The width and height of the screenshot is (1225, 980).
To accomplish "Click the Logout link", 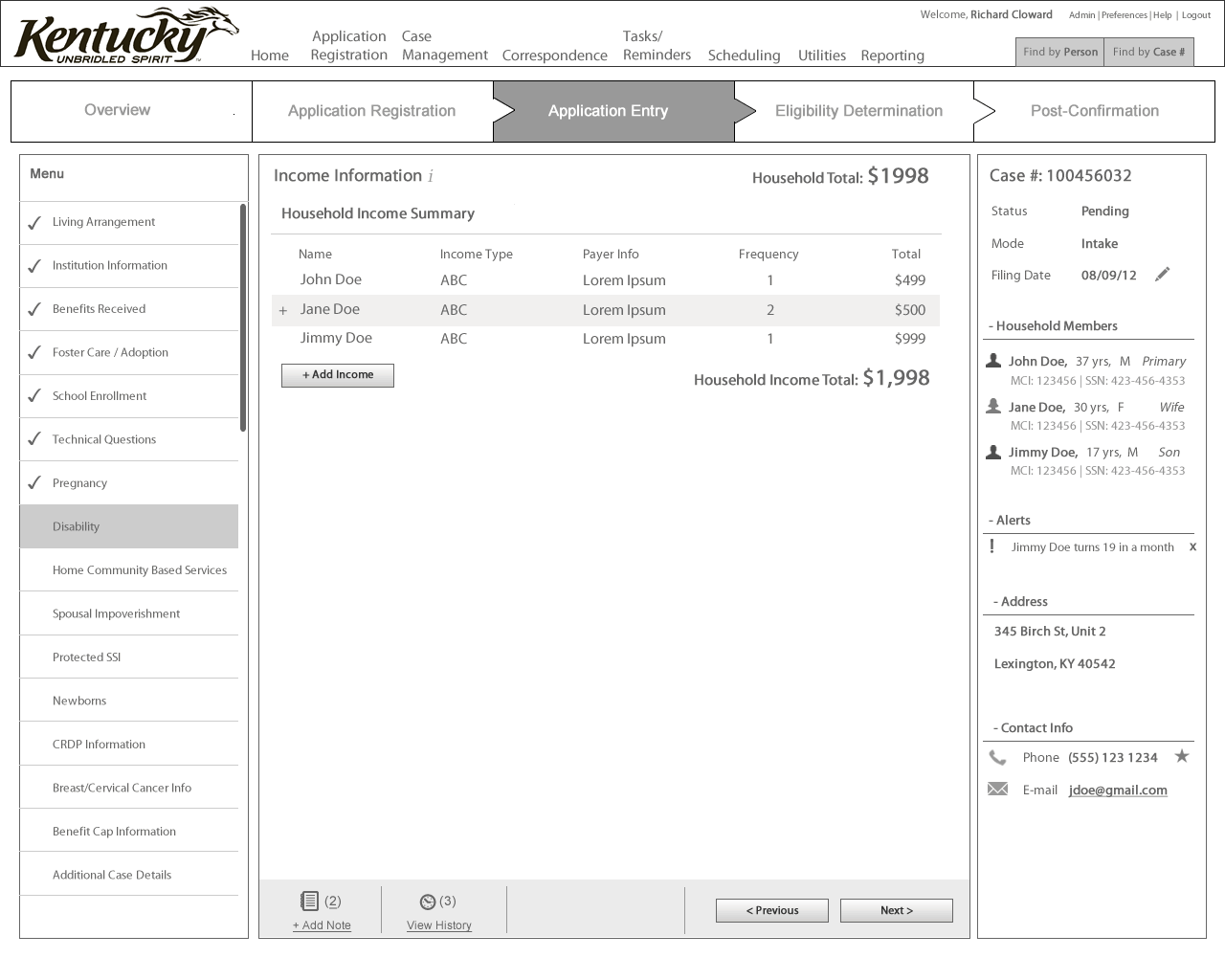I will [x=1196, y=15].
